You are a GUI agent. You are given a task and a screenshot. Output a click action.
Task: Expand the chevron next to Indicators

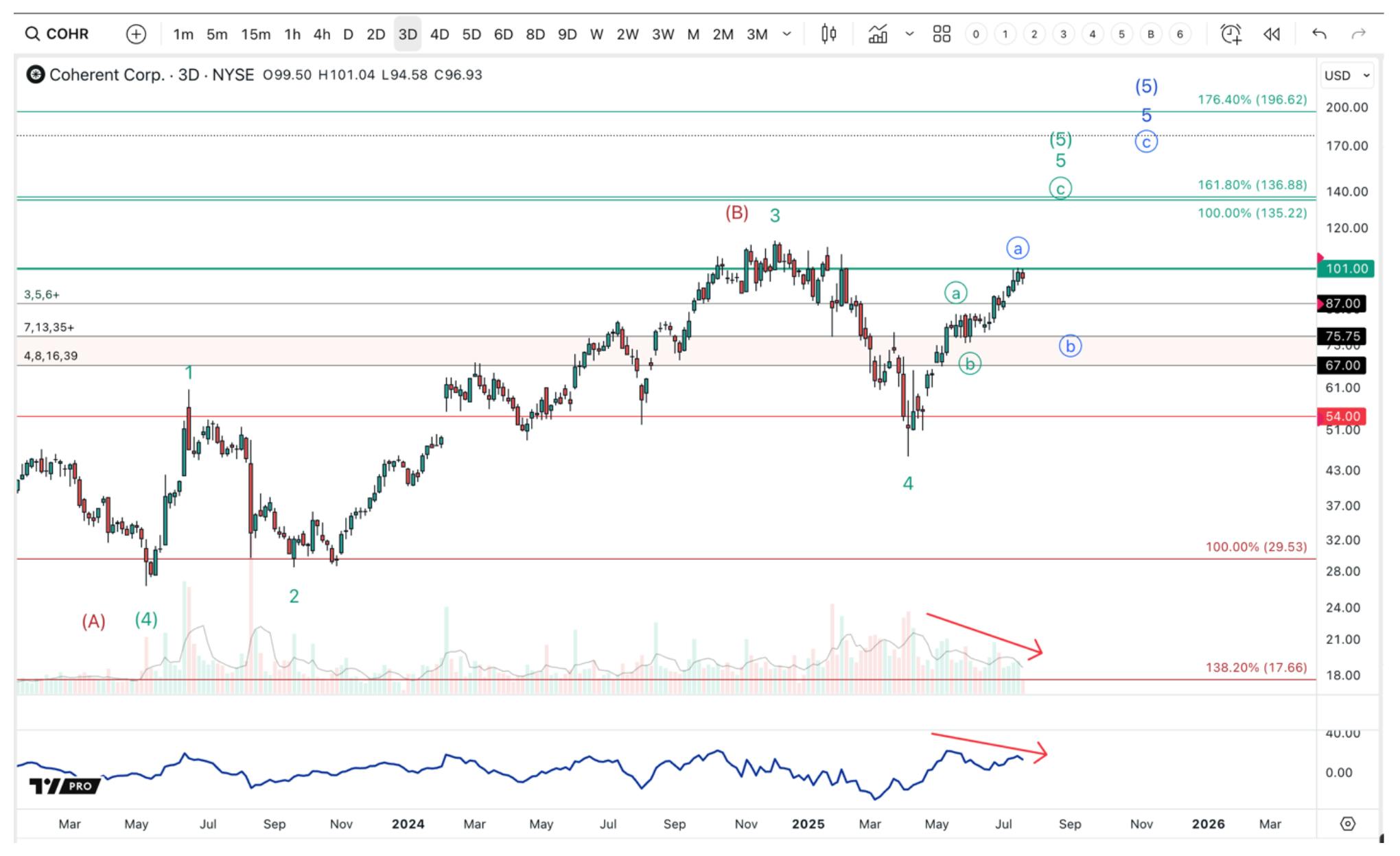point(909,34)
